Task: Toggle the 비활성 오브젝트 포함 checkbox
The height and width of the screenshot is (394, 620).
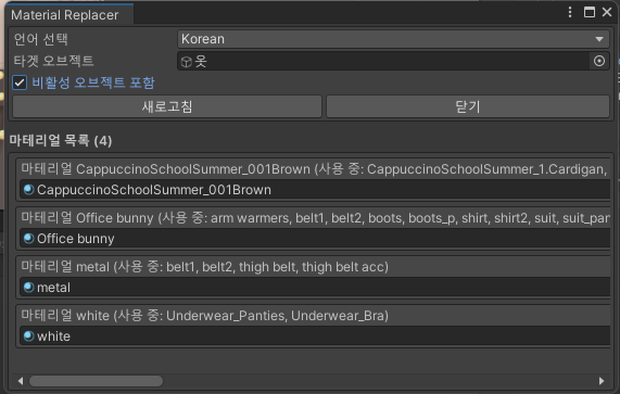Action: (19, 83)
